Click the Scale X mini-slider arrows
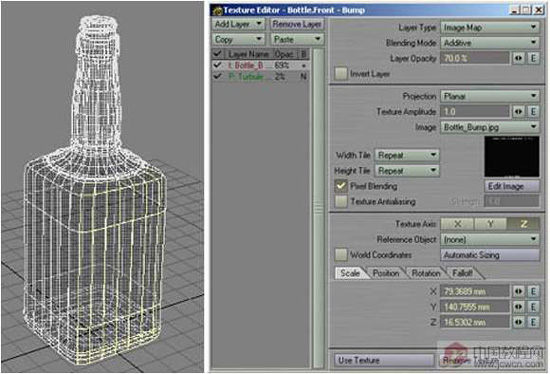 tap(519, 291)
